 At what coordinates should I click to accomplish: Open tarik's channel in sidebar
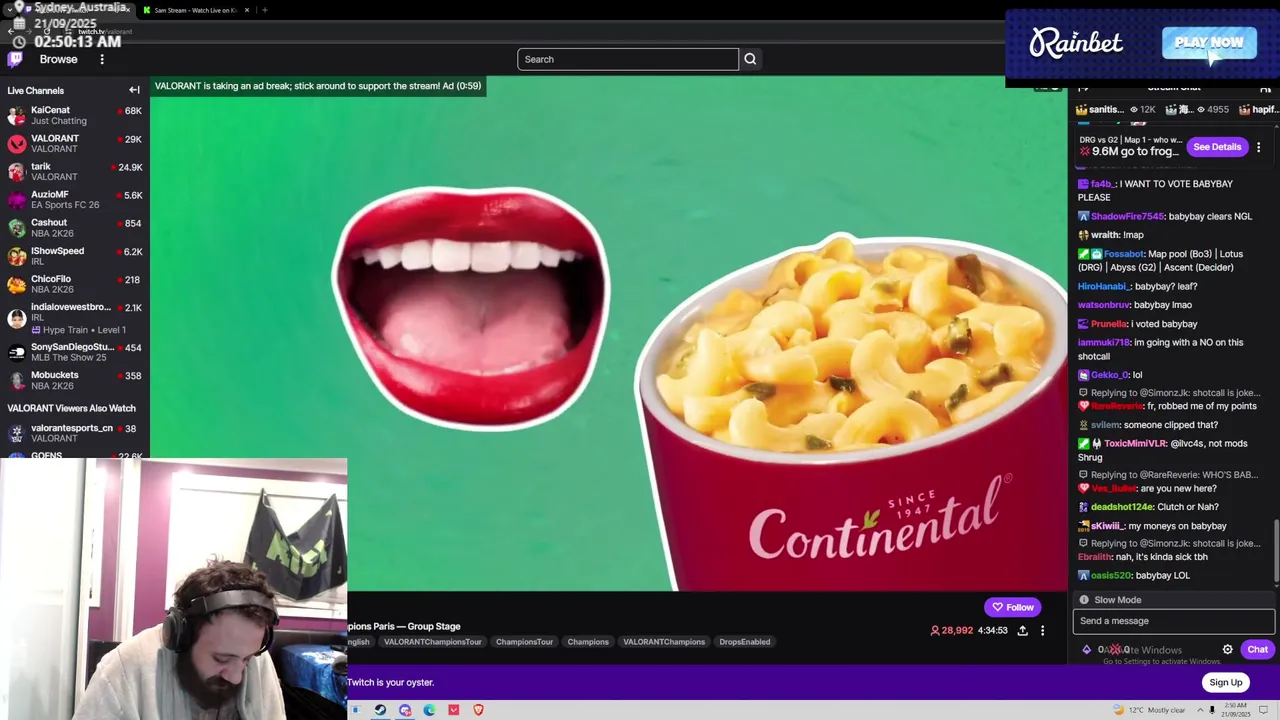[x=75, y=171]
